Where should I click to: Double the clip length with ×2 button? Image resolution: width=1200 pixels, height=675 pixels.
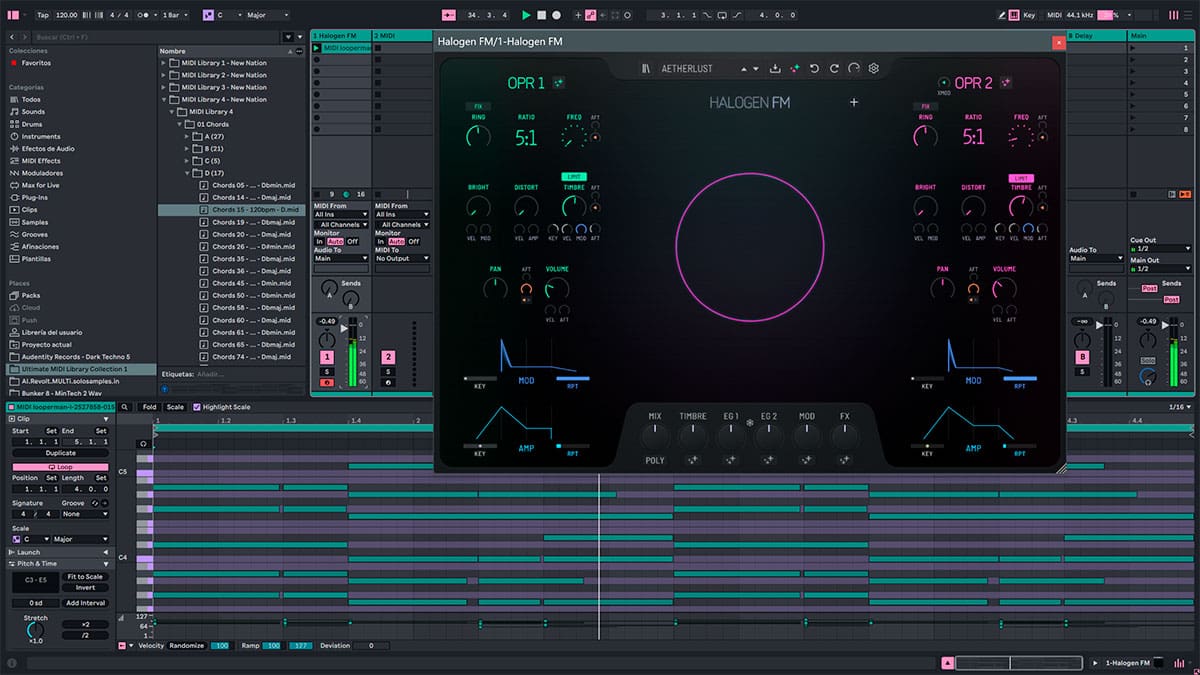pyautogui.click(x=85, y=624)
